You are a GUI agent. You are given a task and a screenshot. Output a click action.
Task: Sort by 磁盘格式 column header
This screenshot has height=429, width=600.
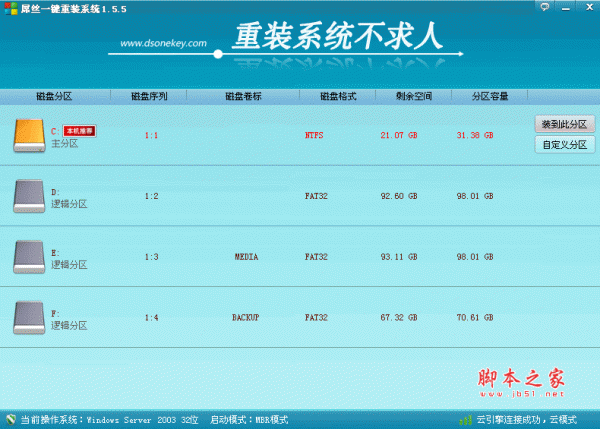[x=338, y=96]
